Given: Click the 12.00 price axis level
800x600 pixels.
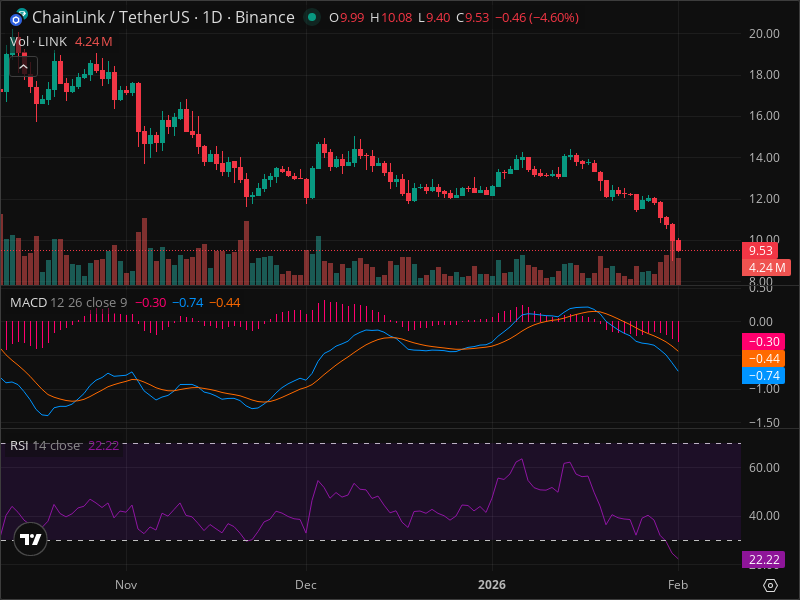Looking at the screenshot, I should [x=764, y=199].
